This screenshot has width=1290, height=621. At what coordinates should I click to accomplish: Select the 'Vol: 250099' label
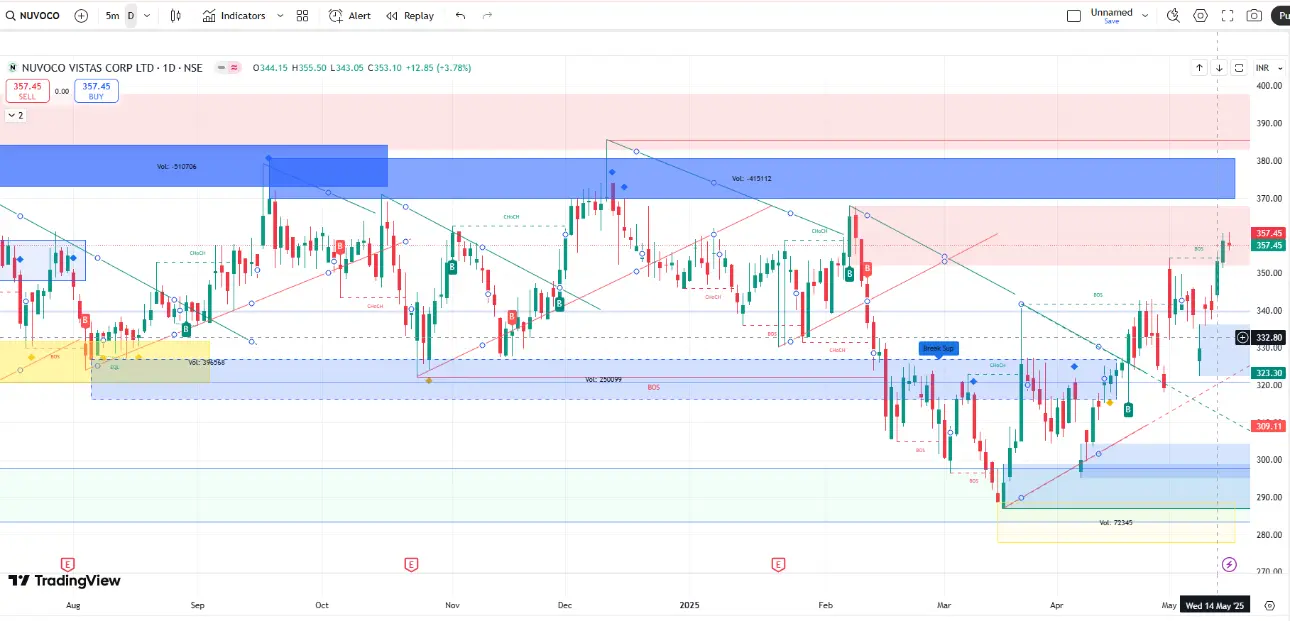[605, 380]
